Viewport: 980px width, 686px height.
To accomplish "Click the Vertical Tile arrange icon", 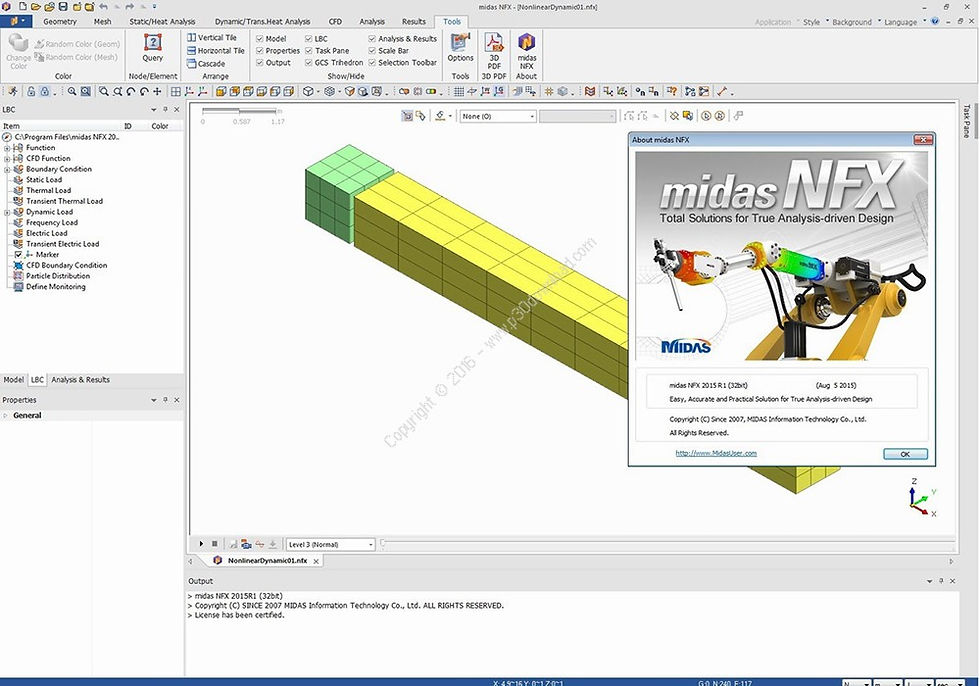I will 192,37.
